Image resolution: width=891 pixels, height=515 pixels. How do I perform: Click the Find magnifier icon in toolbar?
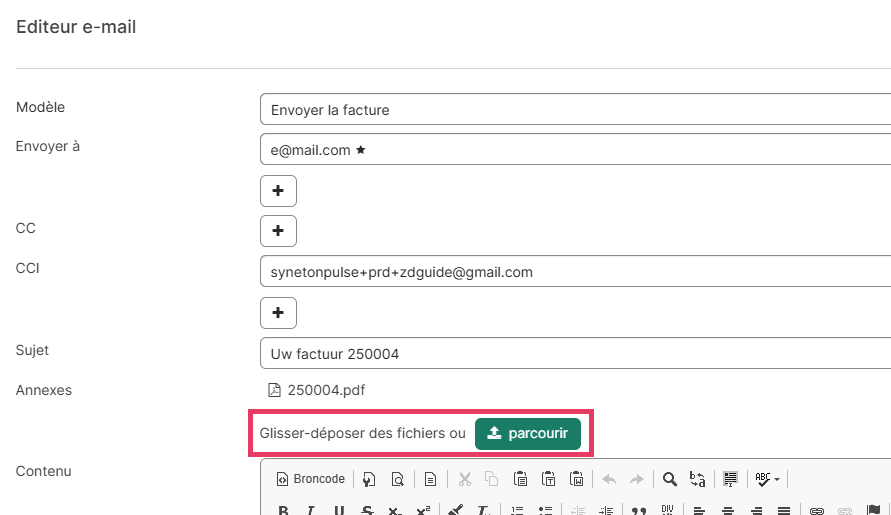[x=670, y=479]
